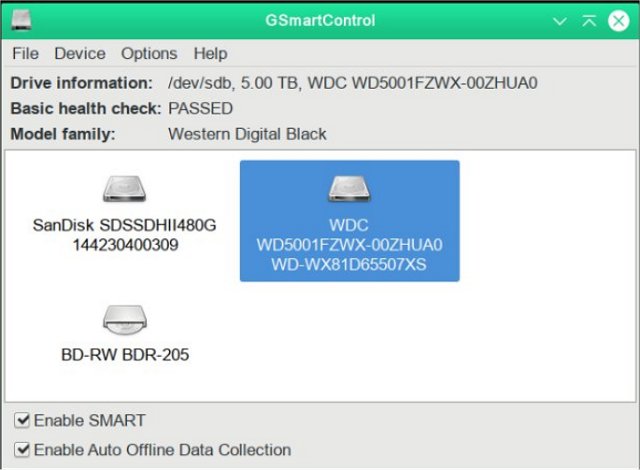Click the SanDisk serial number 144230400309
The image size is (640, 470).
[x=125, y=245]
